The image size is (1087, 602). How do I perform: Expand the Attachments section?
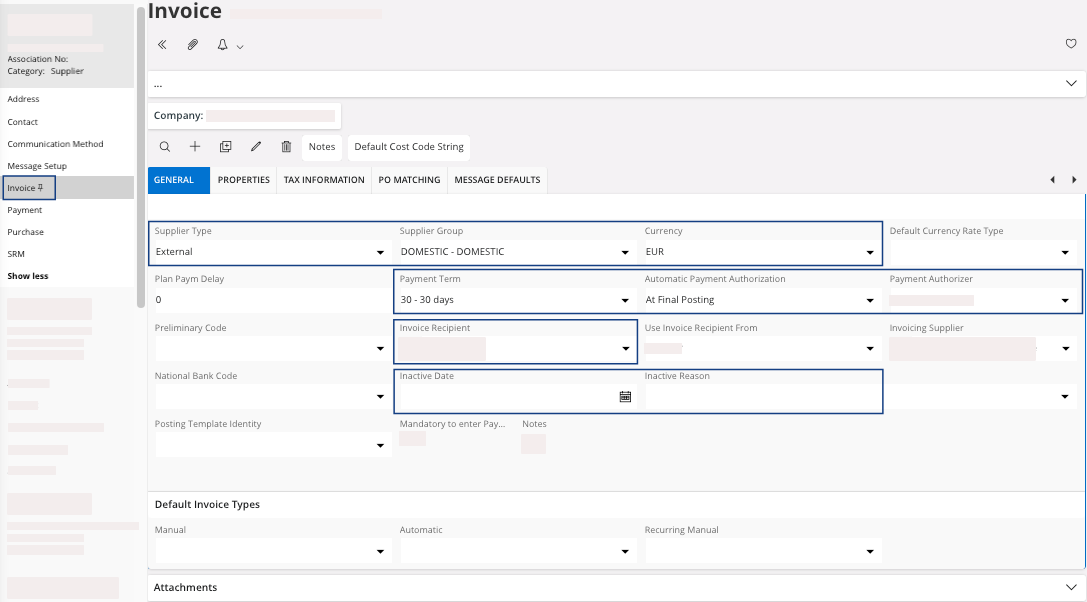click(x=1071, y=587)
